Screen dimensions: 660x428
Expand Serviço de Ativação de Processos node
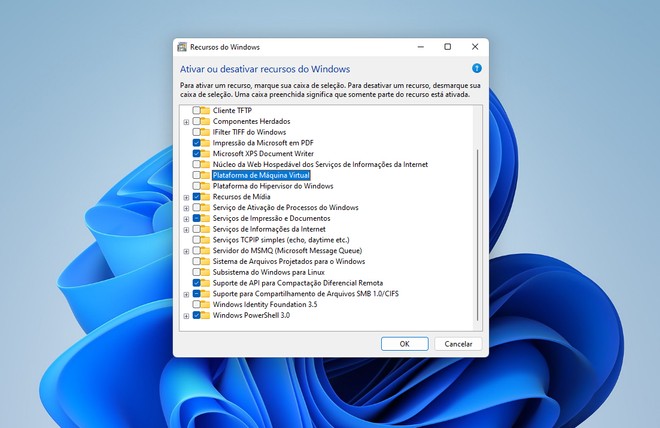point(186,208)
